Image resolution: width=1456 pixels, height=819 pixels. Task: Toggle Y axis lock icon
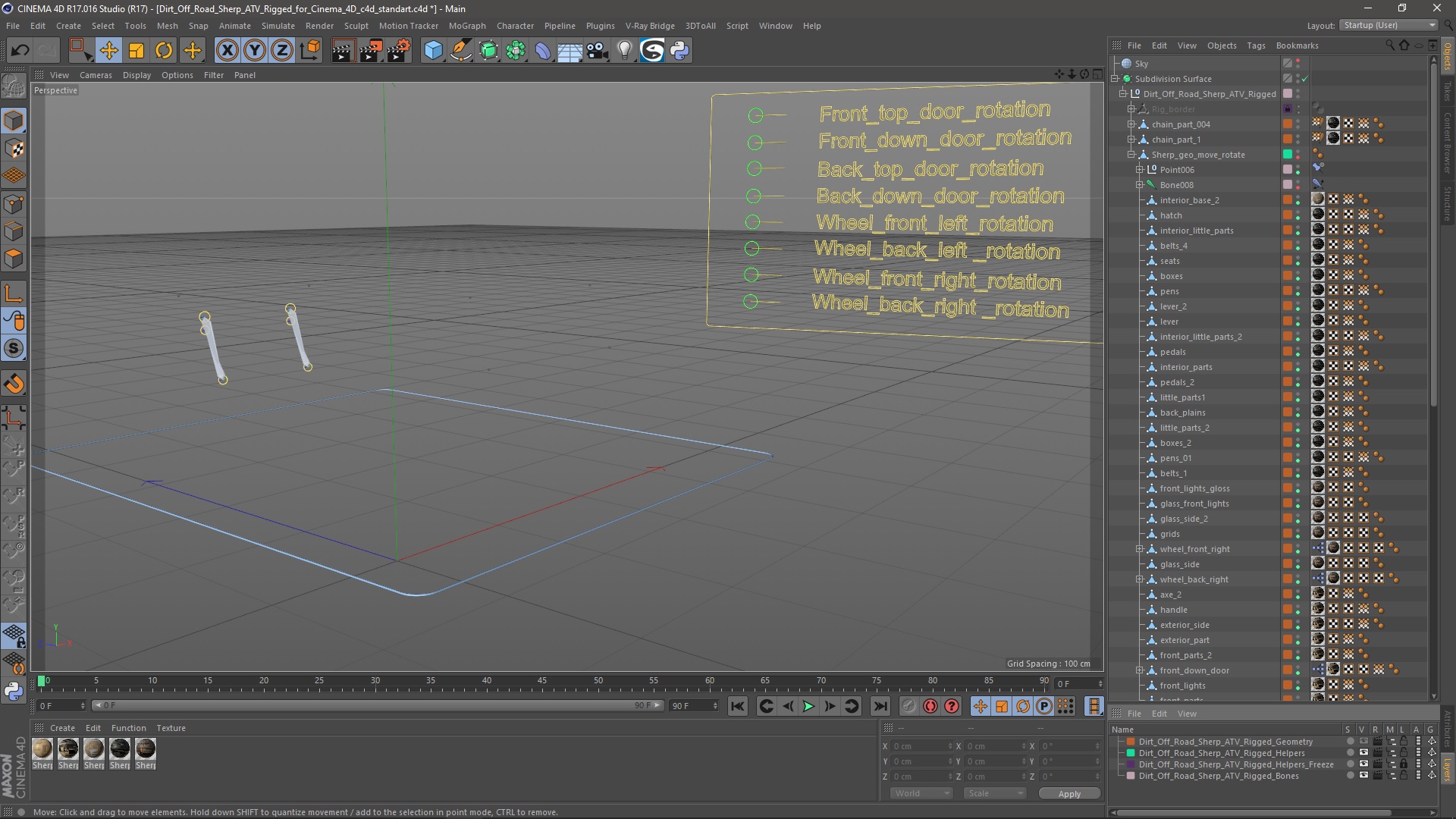255,51
